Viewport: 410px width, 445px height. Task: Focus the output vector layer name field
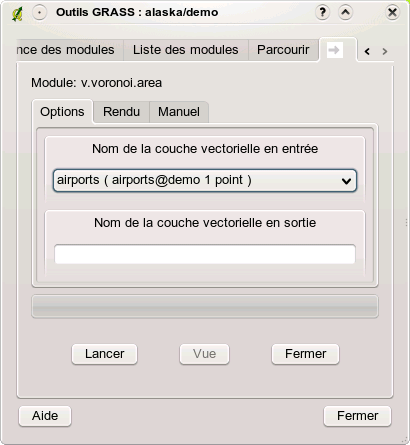[x=205, y=254]
